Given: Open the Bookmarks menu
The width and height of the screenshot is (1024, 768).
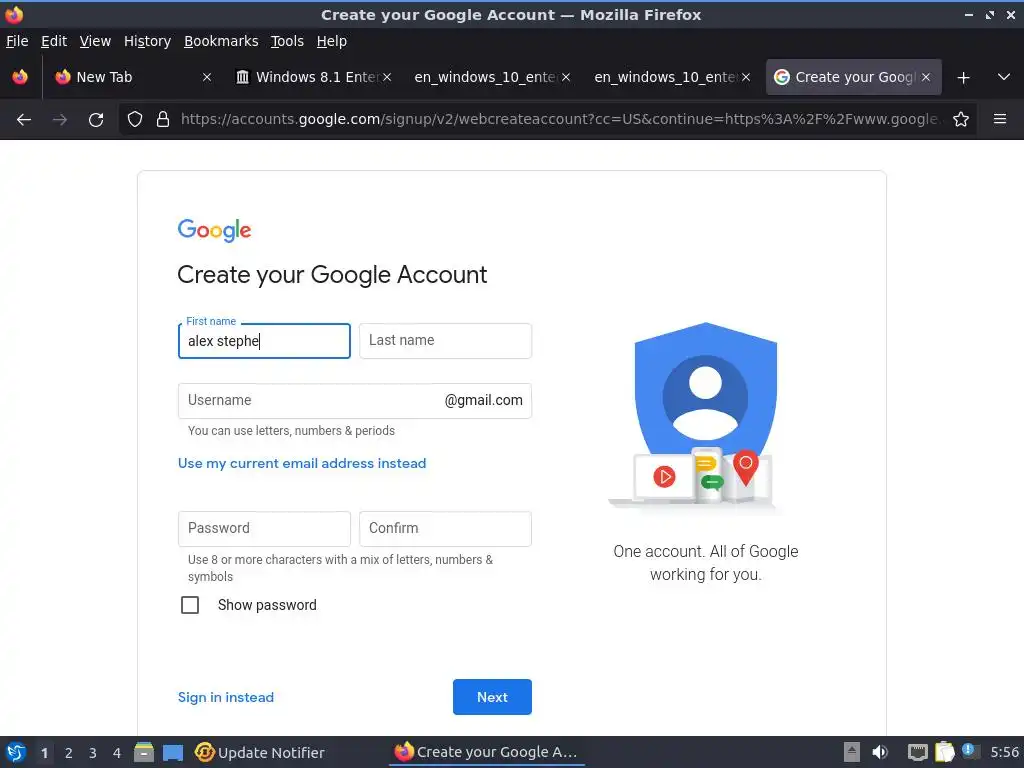Looking at the screenshot, I should click(x=221, y=41).
